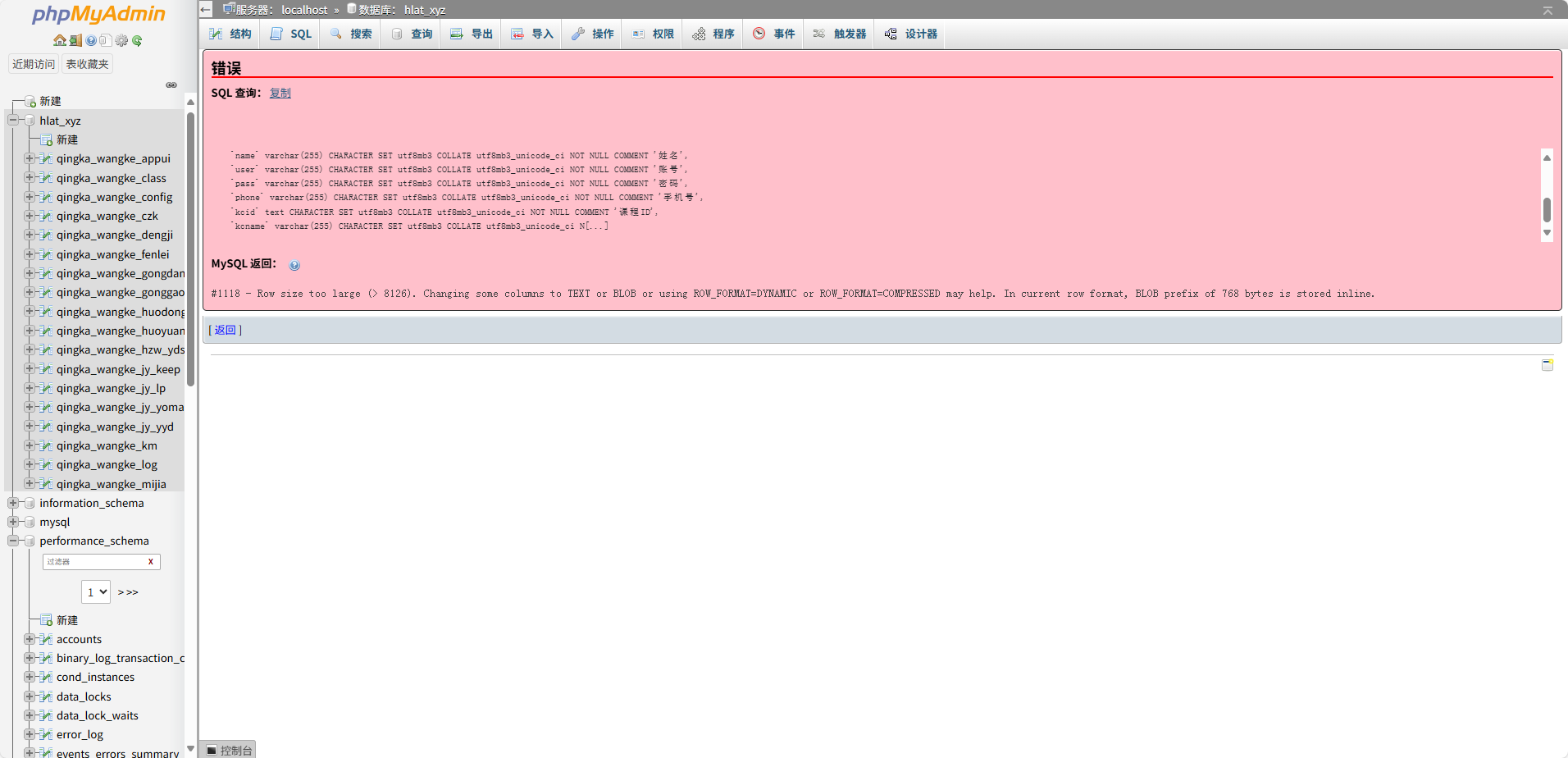1568x758 pixels.
Task: Open the 查询 query tab
Action: pos(412,34)
